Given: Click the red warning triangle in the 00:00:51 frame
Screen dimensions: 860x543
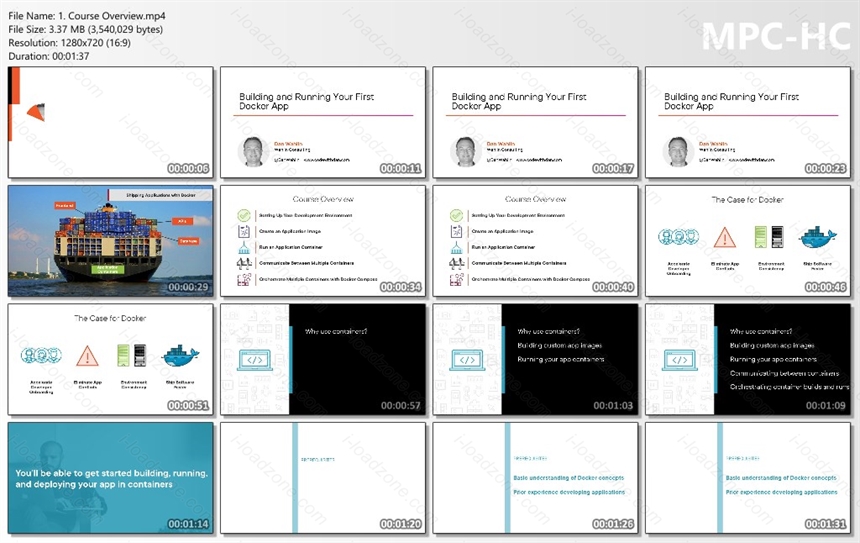Looking at the screenshot, I should [x=87, y=356].
